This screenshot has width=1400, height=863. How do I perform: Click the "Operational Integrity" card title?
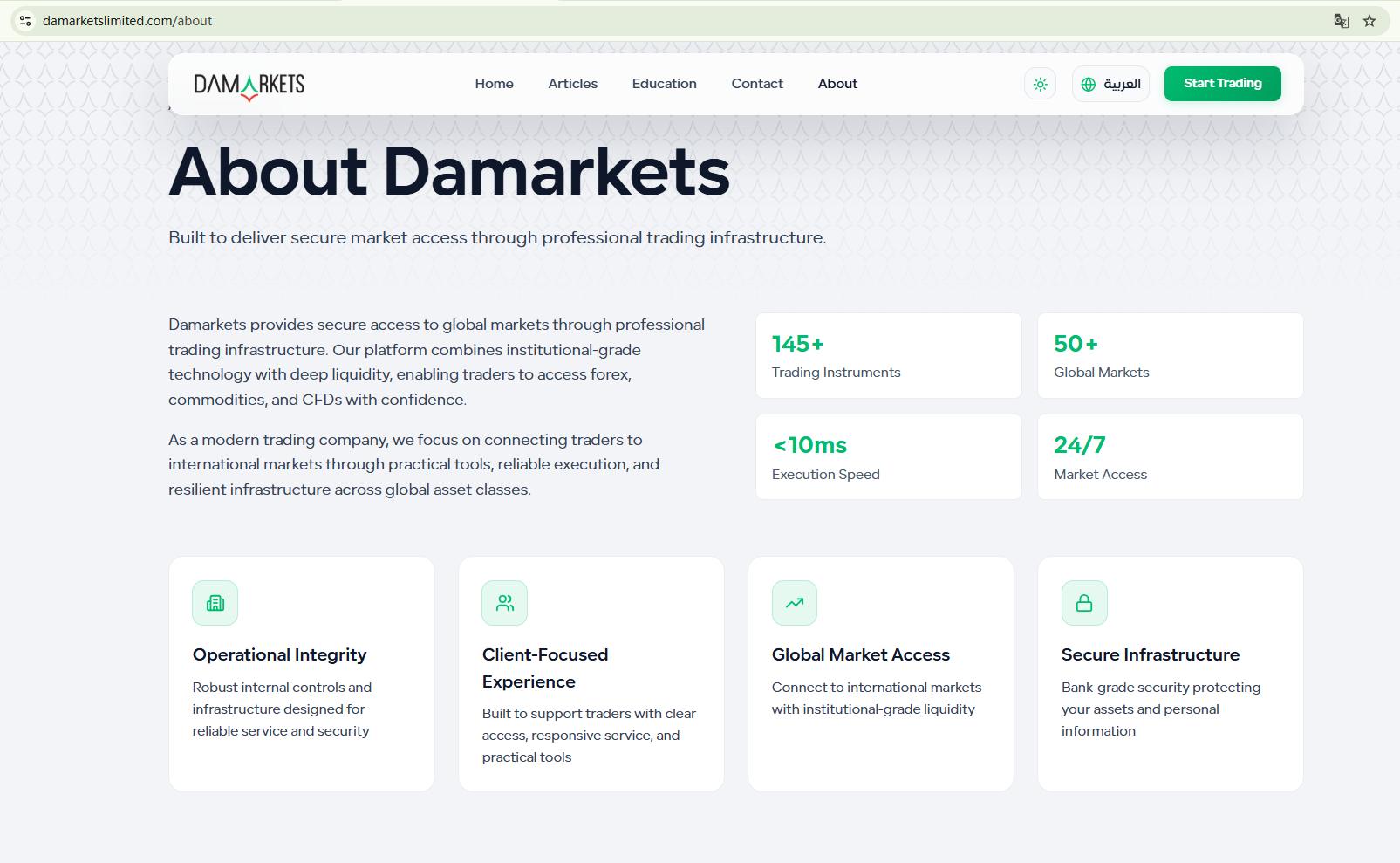(x=280, y=654)
